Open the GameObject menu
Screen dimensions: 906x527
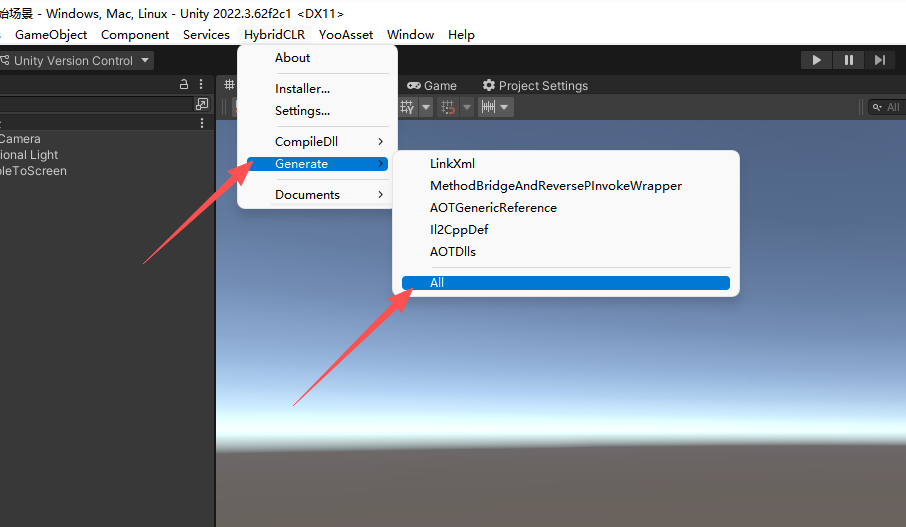tap(51, 35)
